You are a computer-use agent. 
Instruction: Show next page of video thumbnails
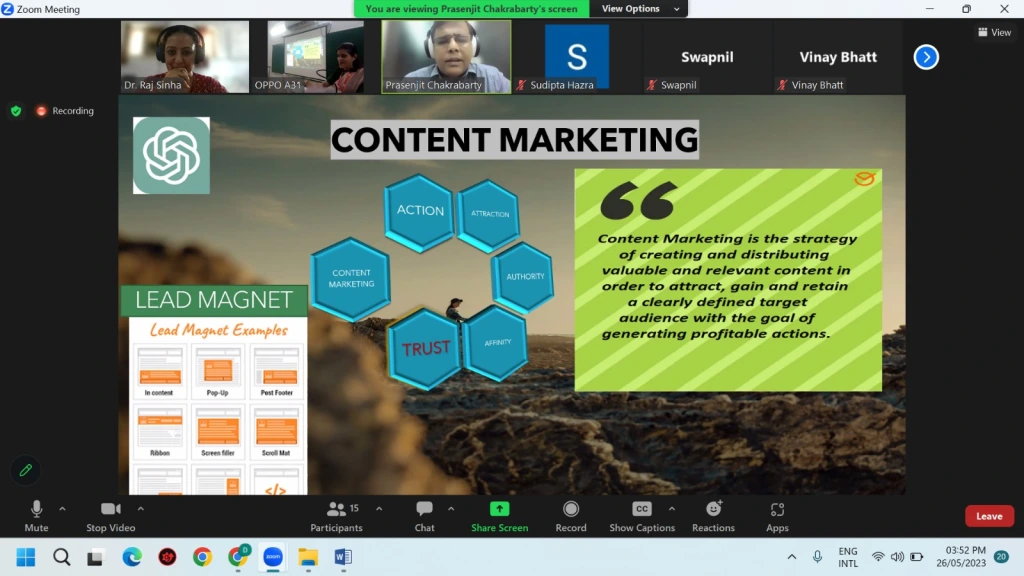pyautogui.click(x=926, y=57)
